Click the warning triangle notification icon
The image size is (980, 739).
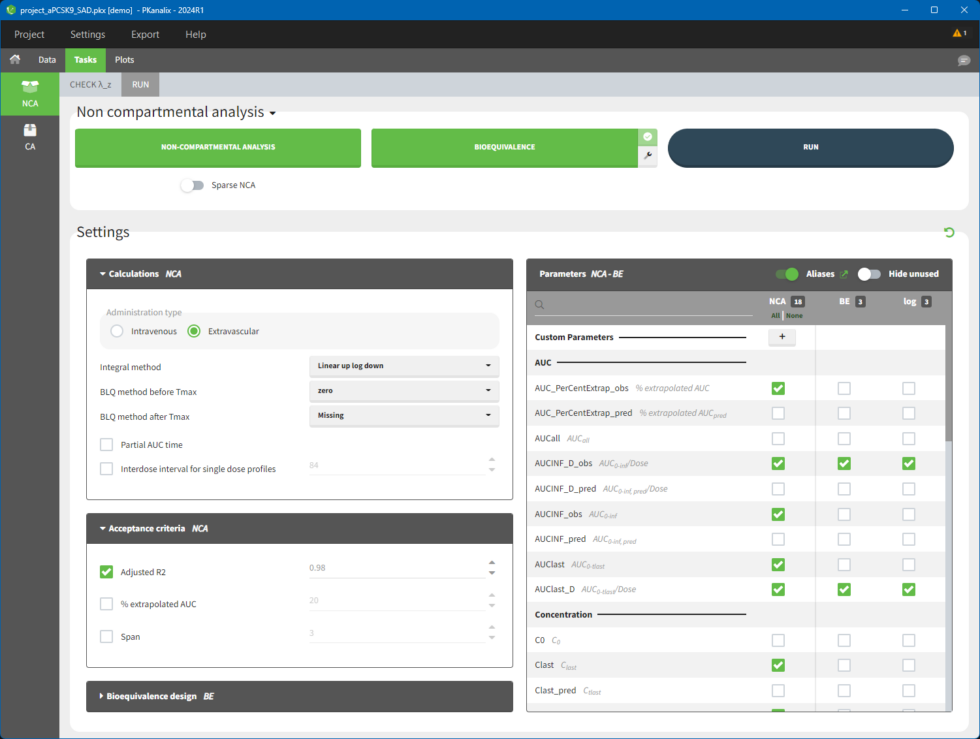[958, 34]
